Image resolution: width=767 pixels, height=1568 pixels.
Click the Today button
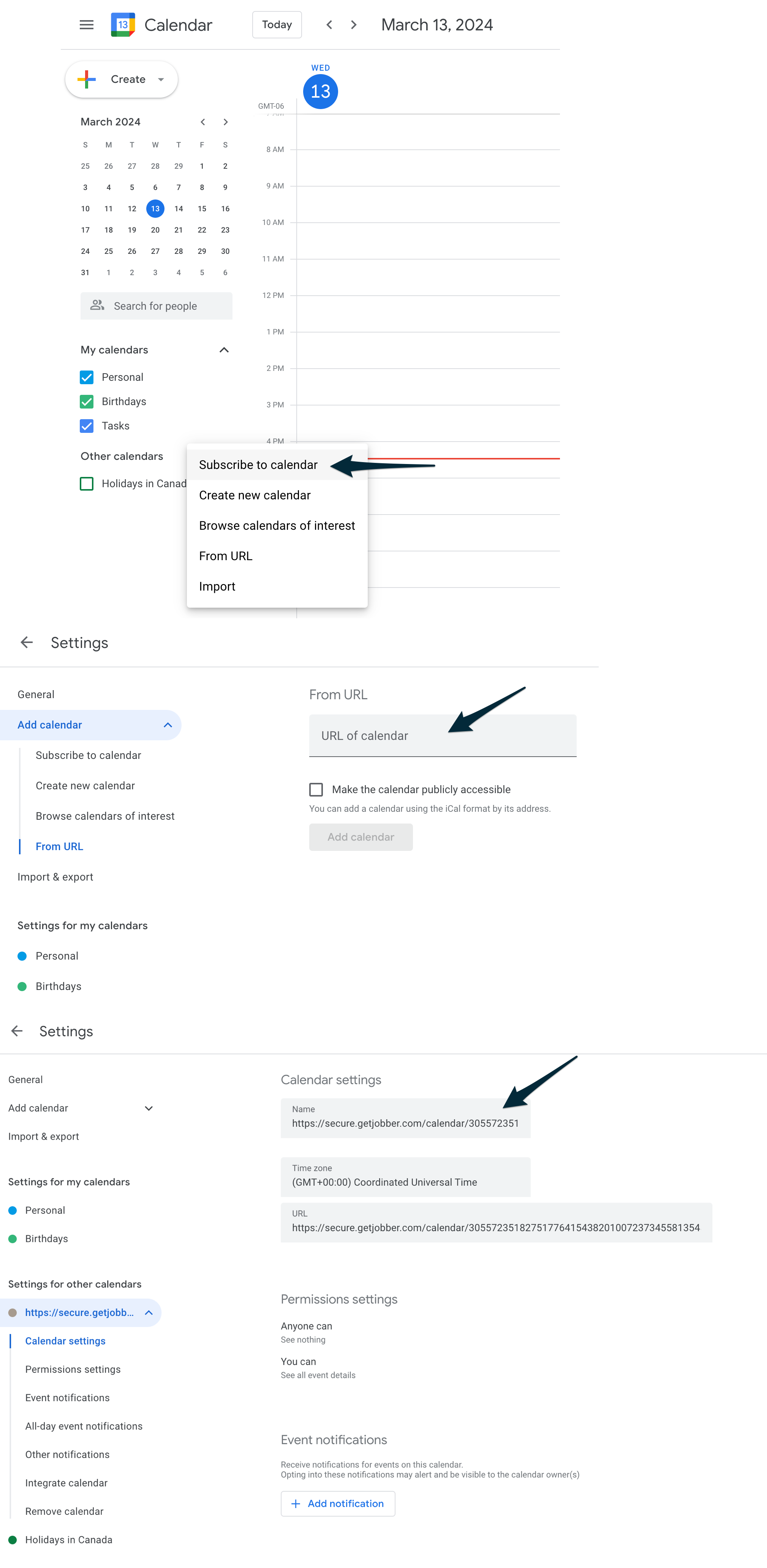[x=277, y=25]
